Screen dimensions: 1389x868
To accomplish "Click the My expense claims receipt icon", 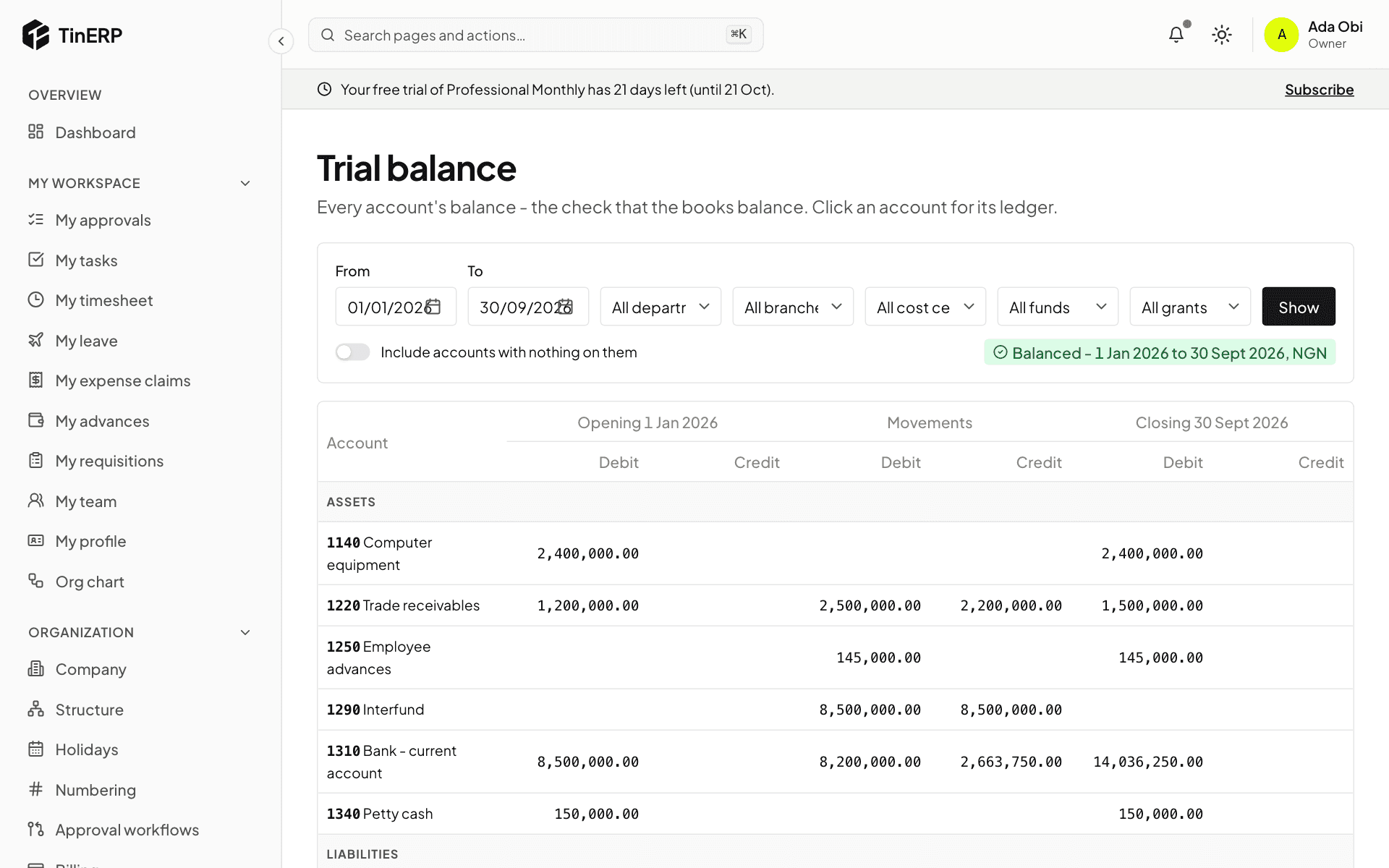I will (35, 380).
